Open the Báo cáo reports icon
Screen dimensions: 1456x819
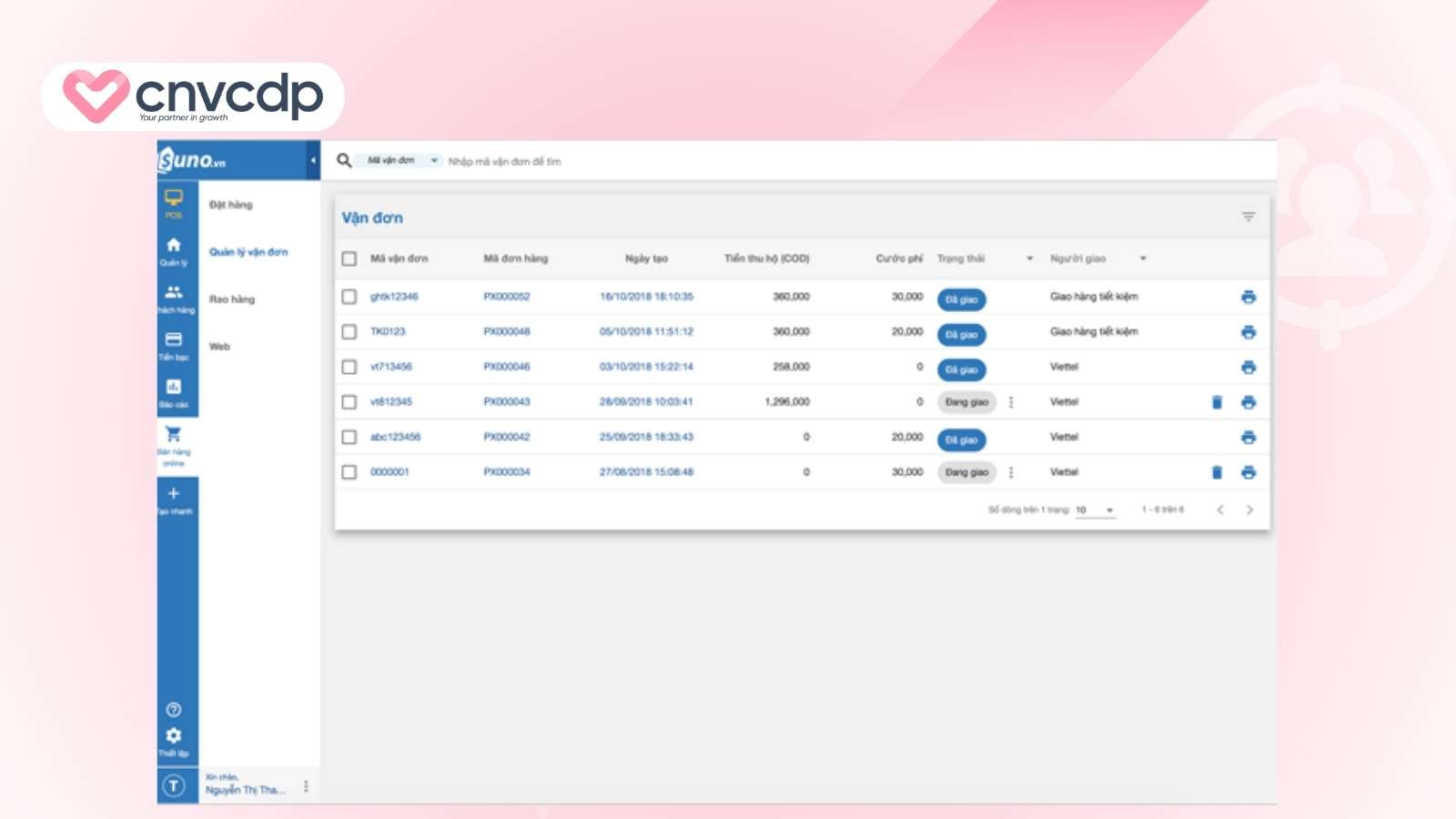[174, 391]
